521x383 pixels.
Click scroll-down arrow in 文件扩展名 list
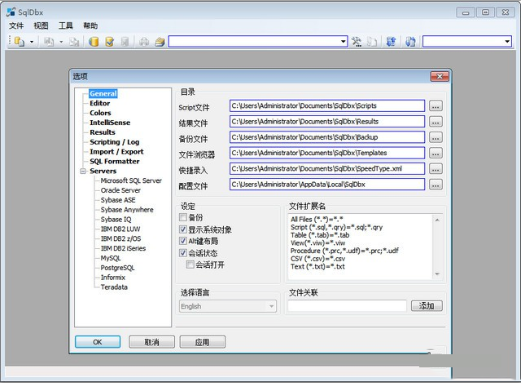coord(437,274)
